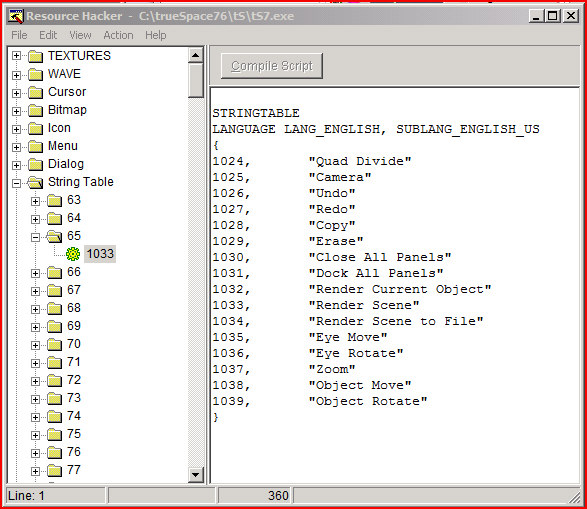The width and height of the screenshot is (587, 509).
Task: Click the 360 value in status bar
Action: click(278, 496)
